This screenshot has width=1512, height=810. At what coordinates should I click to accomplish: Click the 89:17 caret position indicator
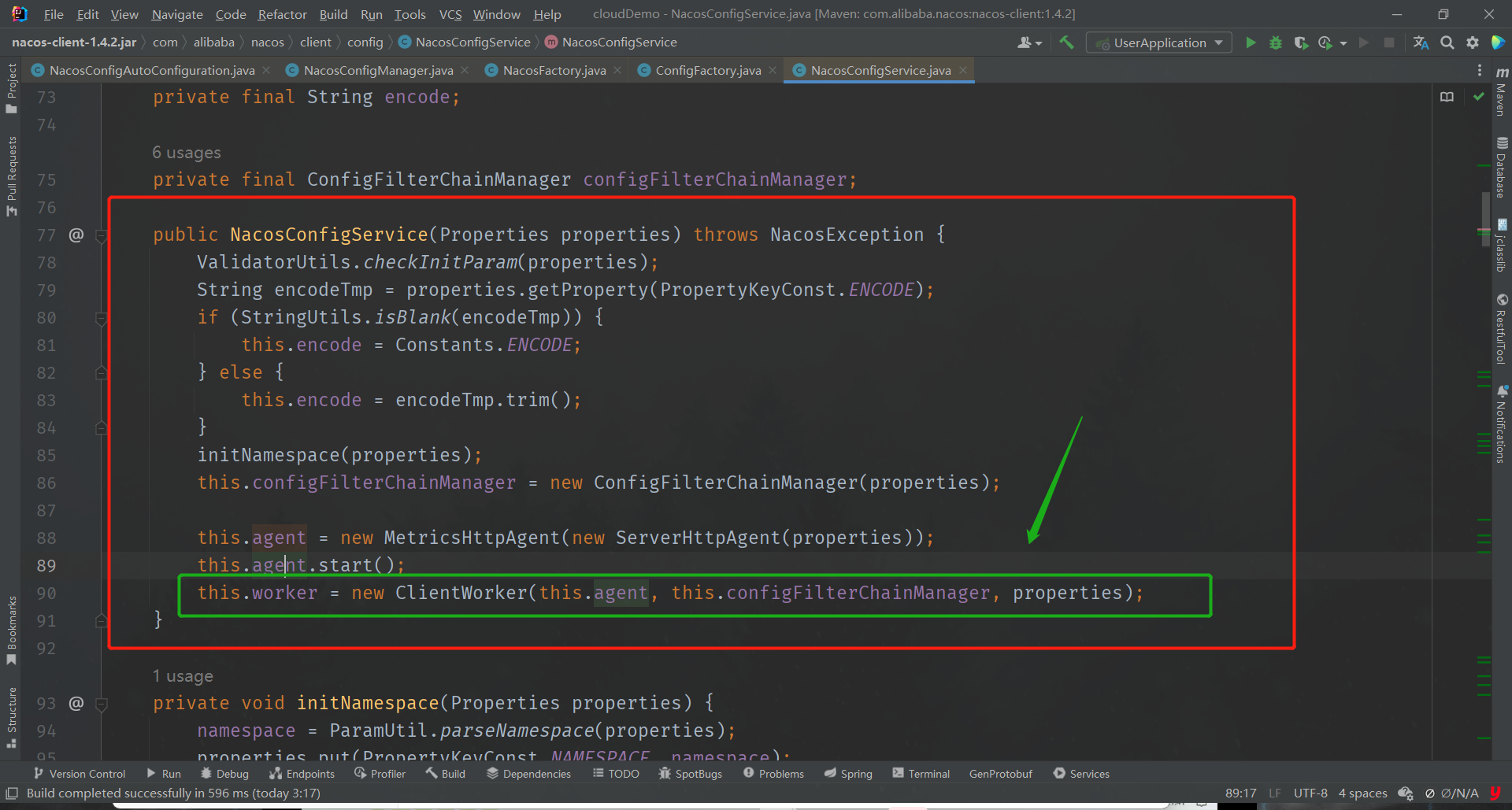click(x=1241, y=793)
